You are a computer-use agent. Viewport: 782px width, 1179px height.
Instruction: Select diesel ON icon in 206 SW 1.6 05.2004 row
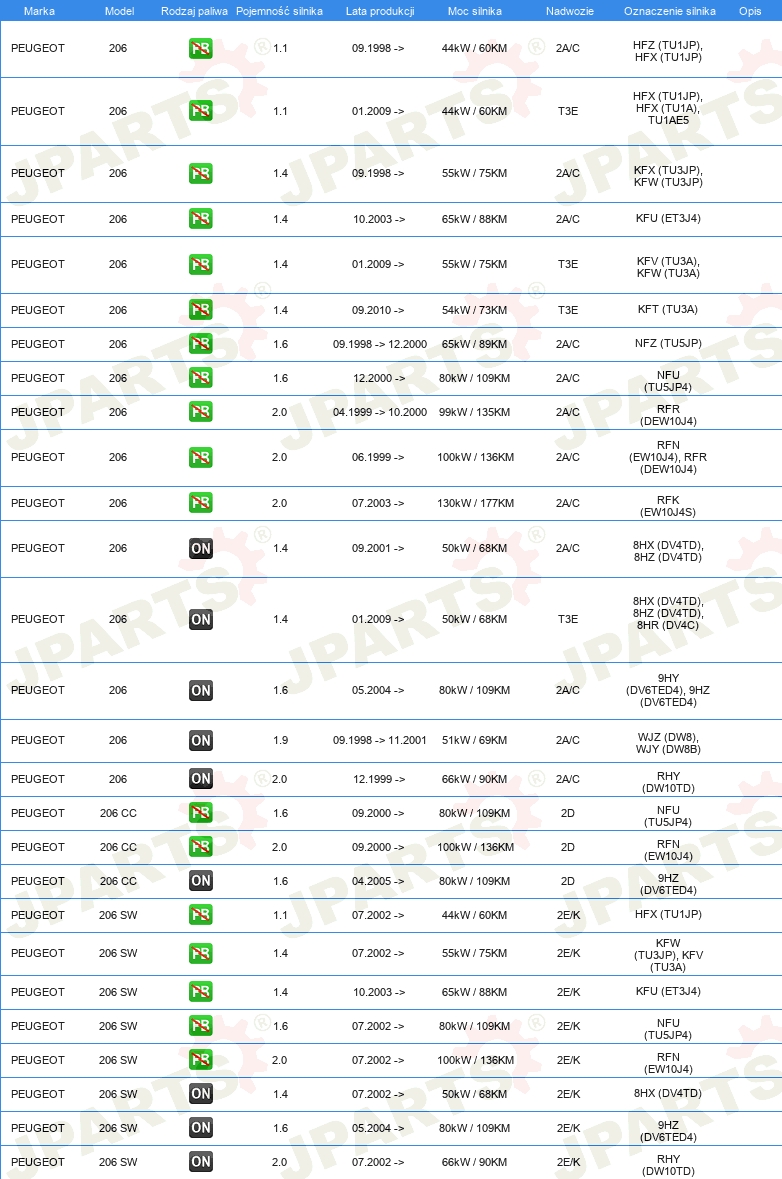tap(201, 1128)
